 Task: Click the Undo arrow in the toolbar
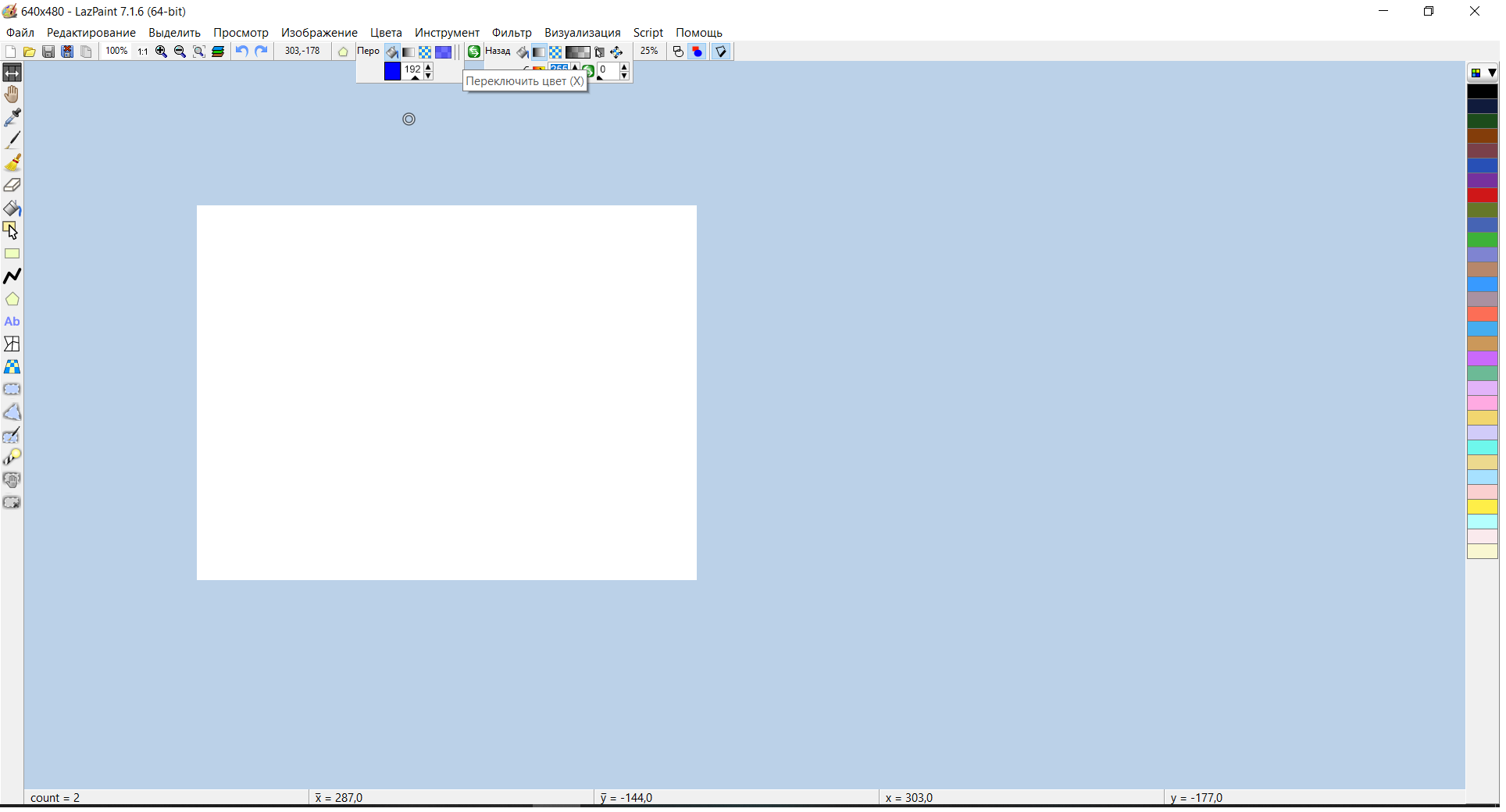tap(241, 52)
